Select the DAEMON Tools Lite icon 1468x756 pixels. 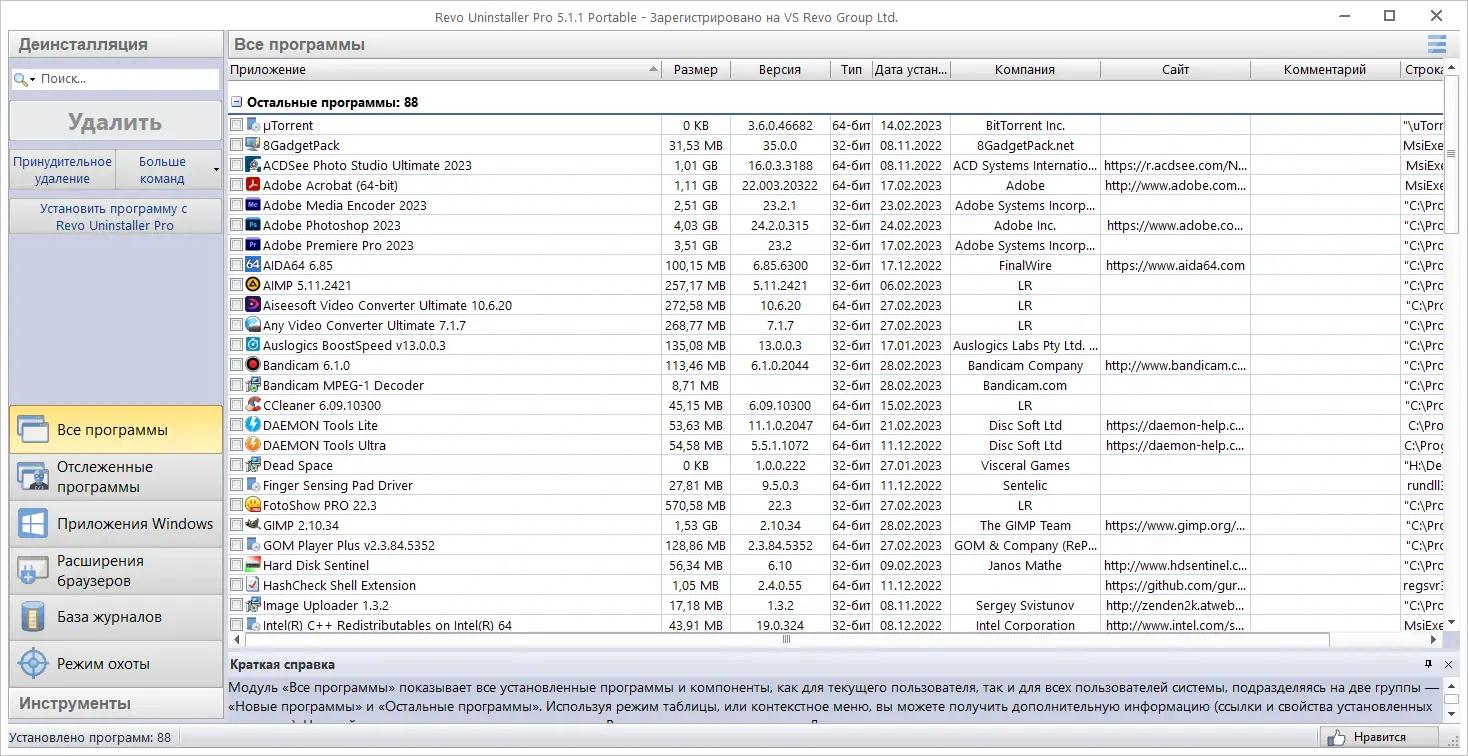point(253,425)
